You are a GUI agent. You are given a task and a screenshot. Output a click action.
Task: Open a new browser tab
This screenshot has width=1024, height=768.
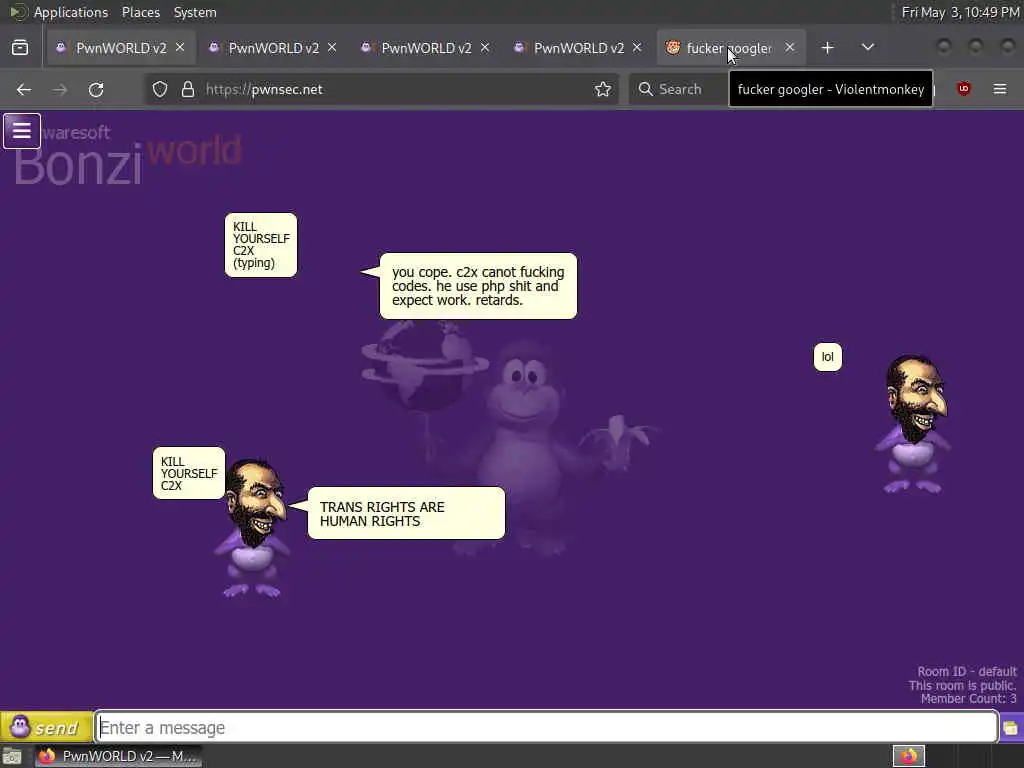point(827,48)
